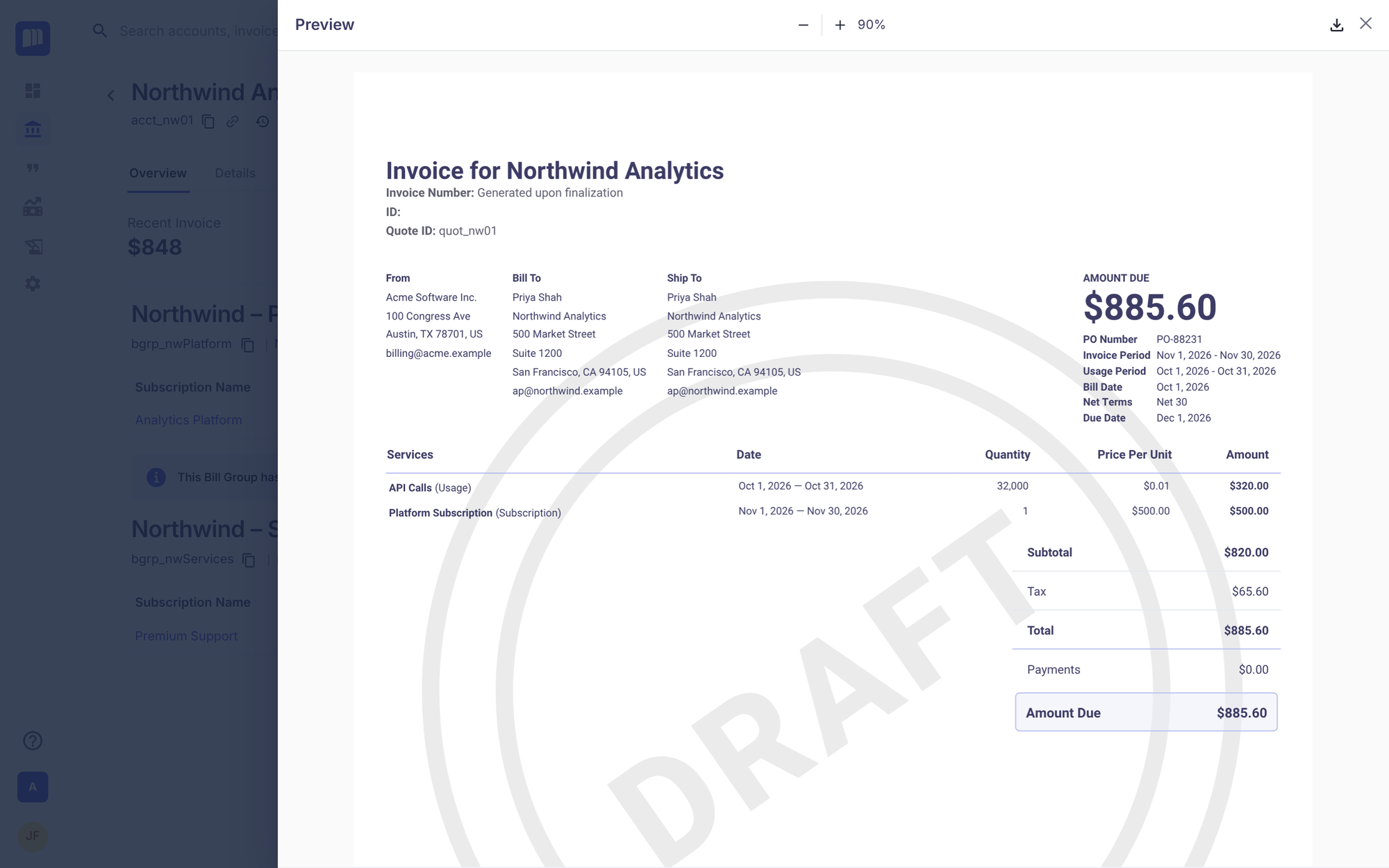
Task: Click the app logo in sidebar
Action: (x=33, y=38)
